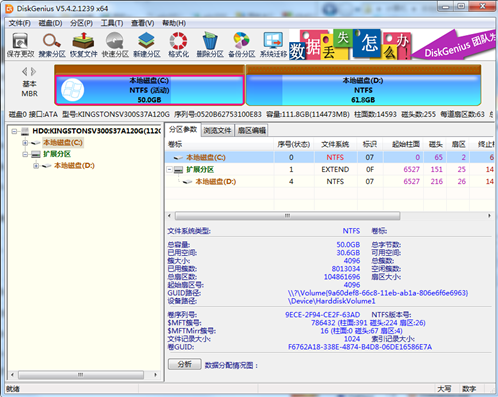Select 本地磁盘(C:) in the left tree
The height and width of the screenshot is (397, 498).
pyautogui.click(x=63, y=143)
